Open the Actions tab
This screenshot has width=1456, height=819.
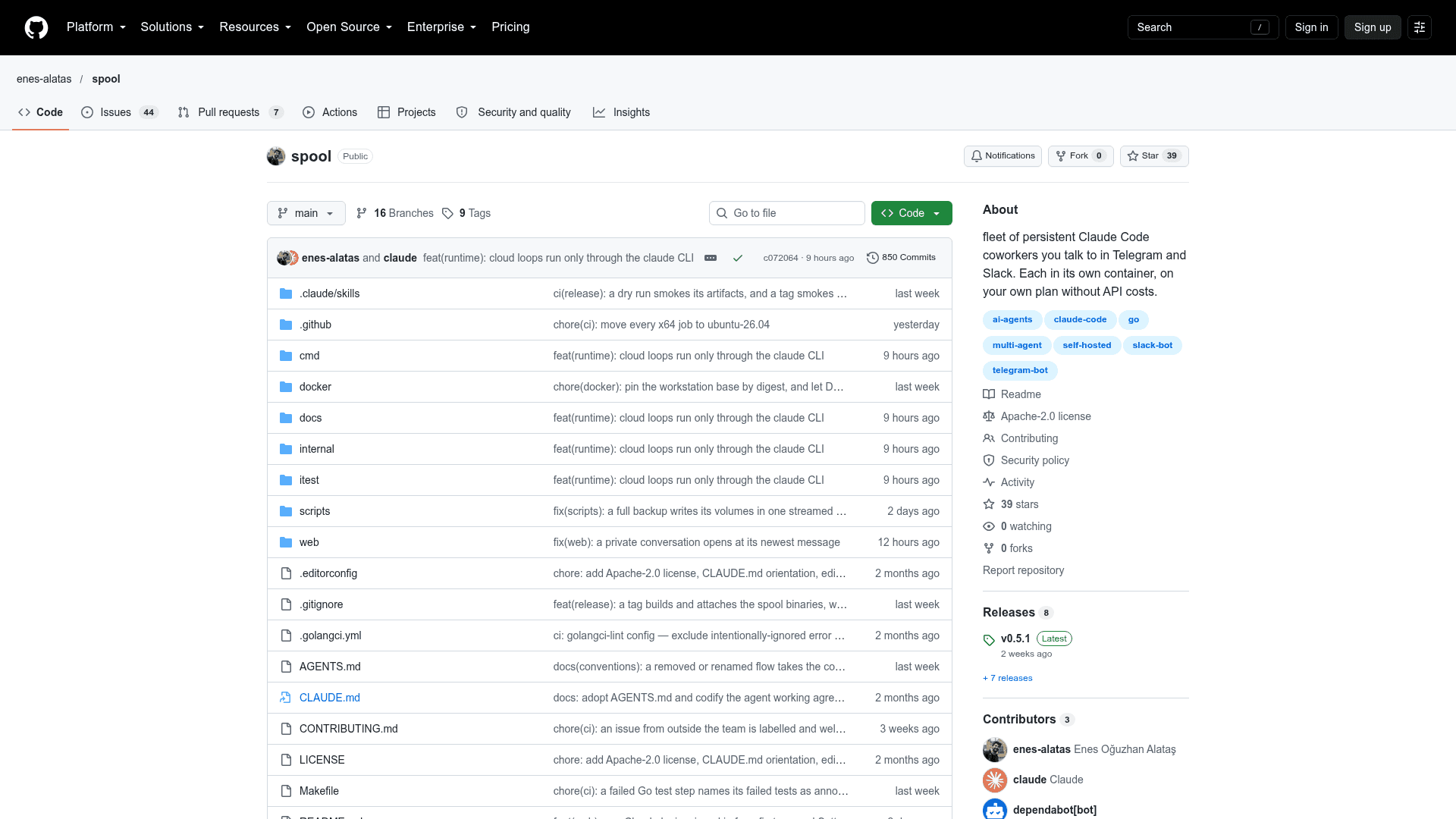(330, 112)
